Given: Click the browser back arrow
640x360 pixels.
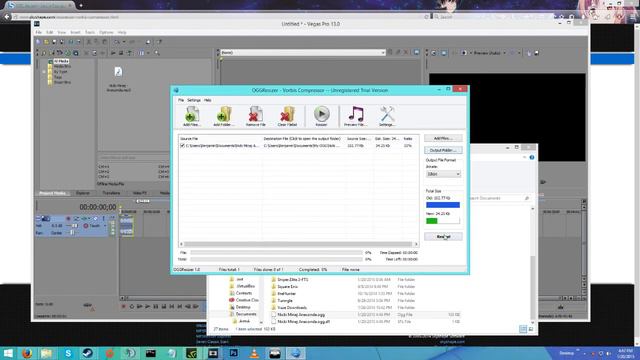Looking at the screenshot, I should click(x=7, y=17).
